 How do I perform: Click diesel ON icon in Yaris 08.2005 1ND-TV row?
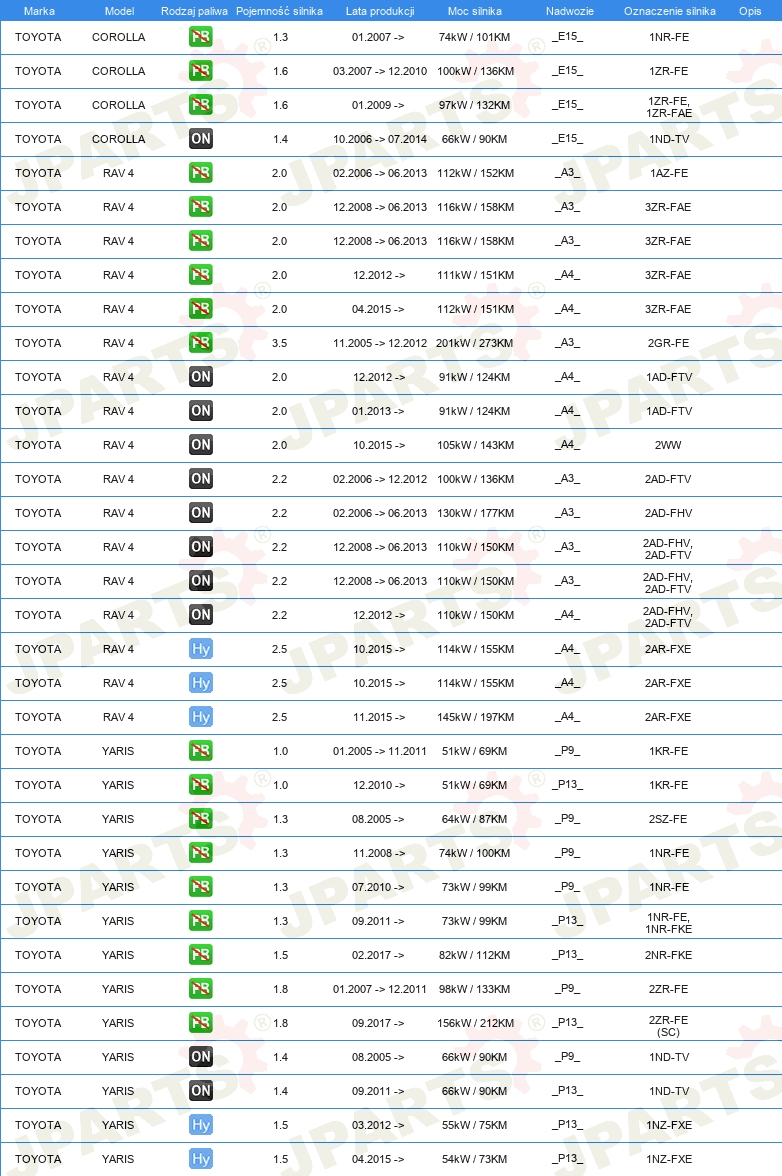[x=200, y=1057]
